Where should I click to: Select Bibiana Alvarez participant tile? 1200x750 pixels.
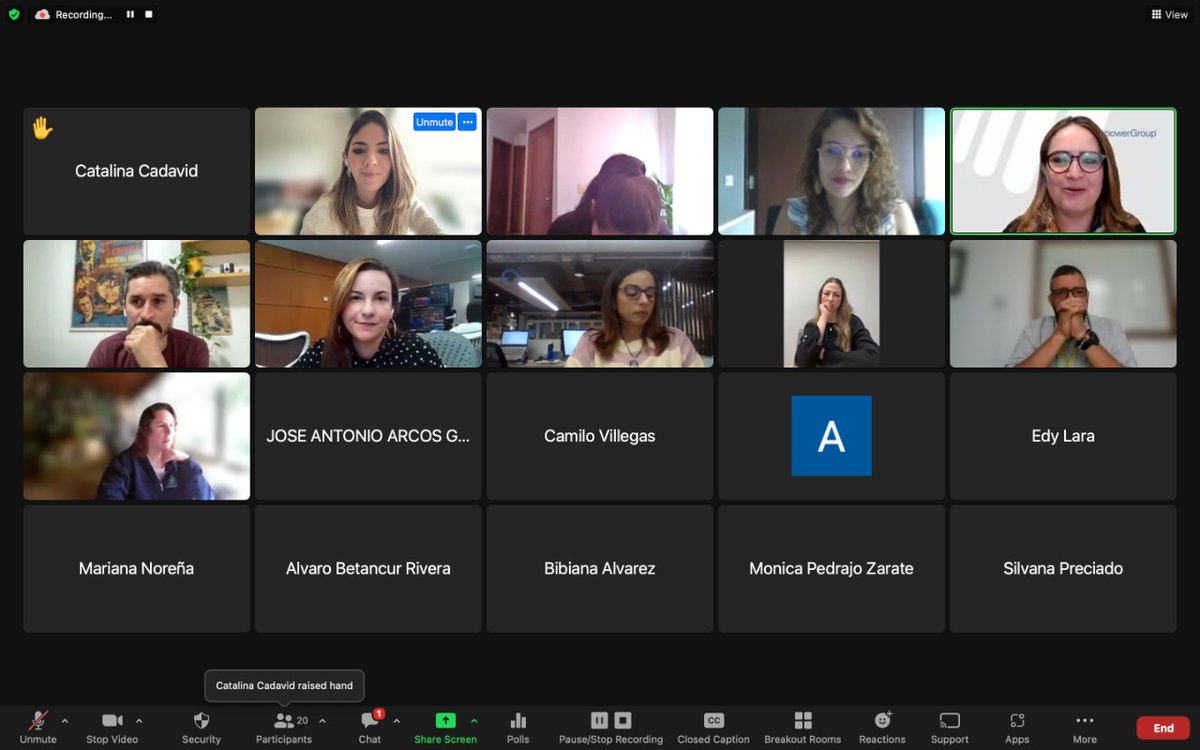point(600,568)
